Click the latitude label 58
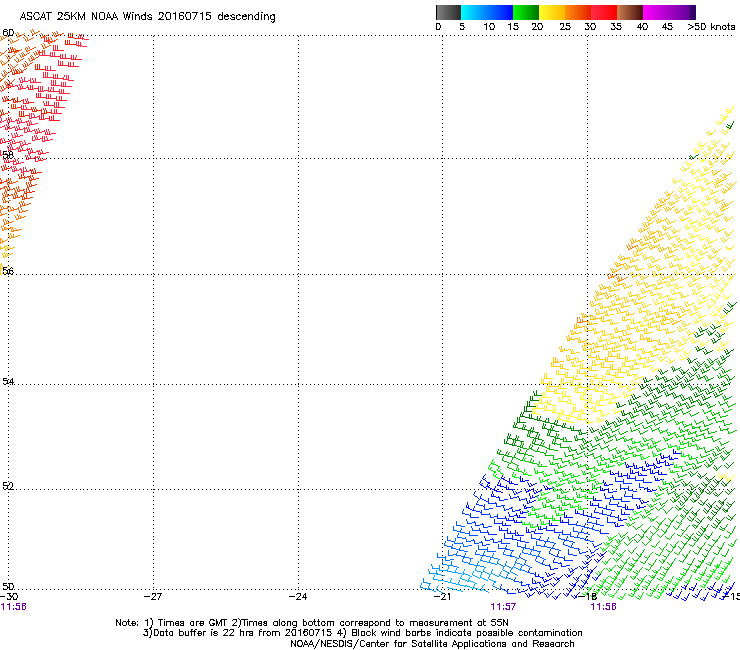This screenshot has width=740, height=650. (x=8, y=155)
